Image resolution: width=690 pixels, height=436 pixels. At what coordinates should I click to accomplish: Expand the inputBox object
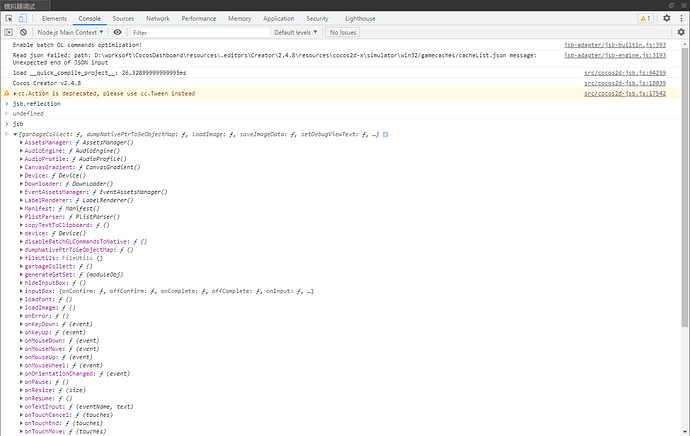21,291
